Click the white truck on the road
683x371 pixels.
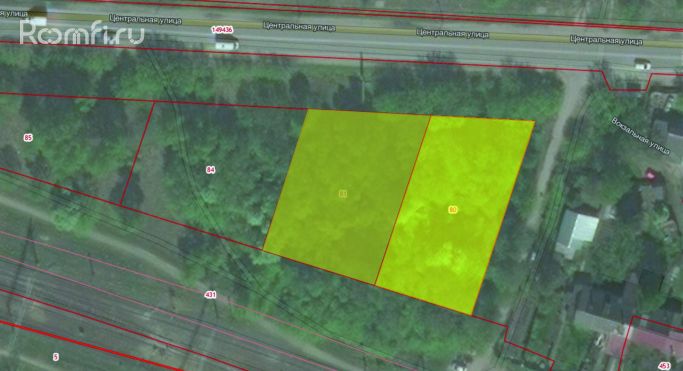227,42
